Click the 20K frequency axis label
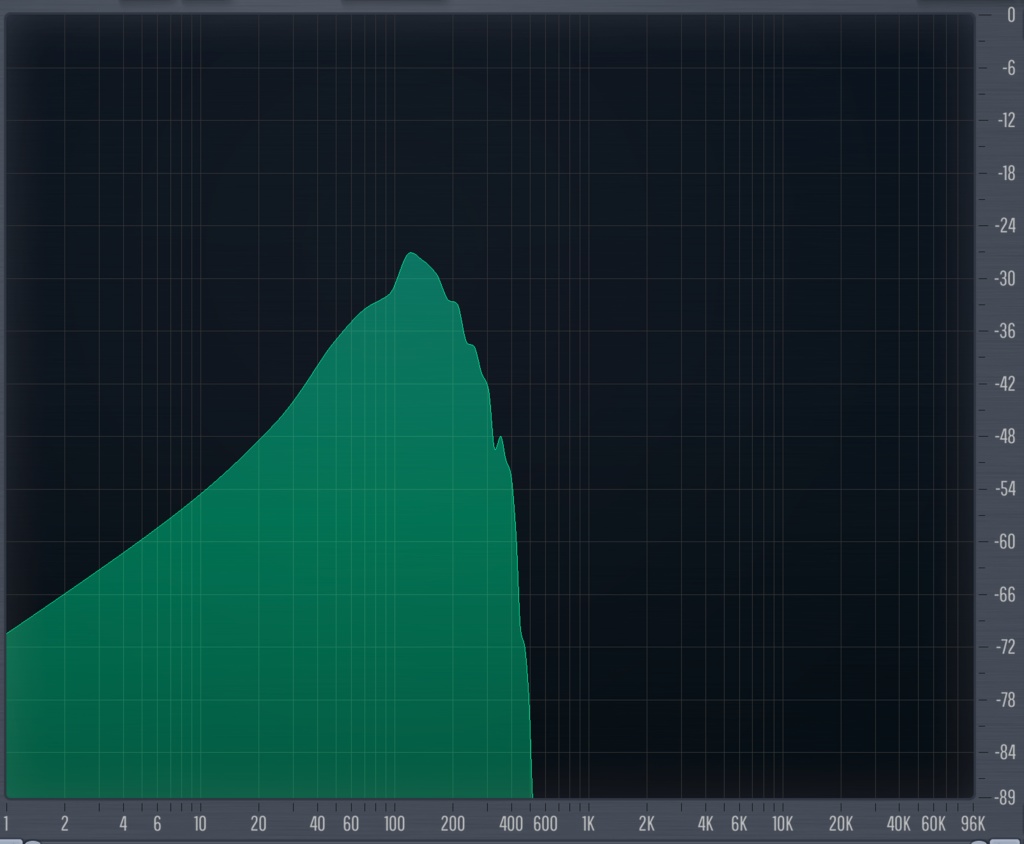 [x=840, y=824]
